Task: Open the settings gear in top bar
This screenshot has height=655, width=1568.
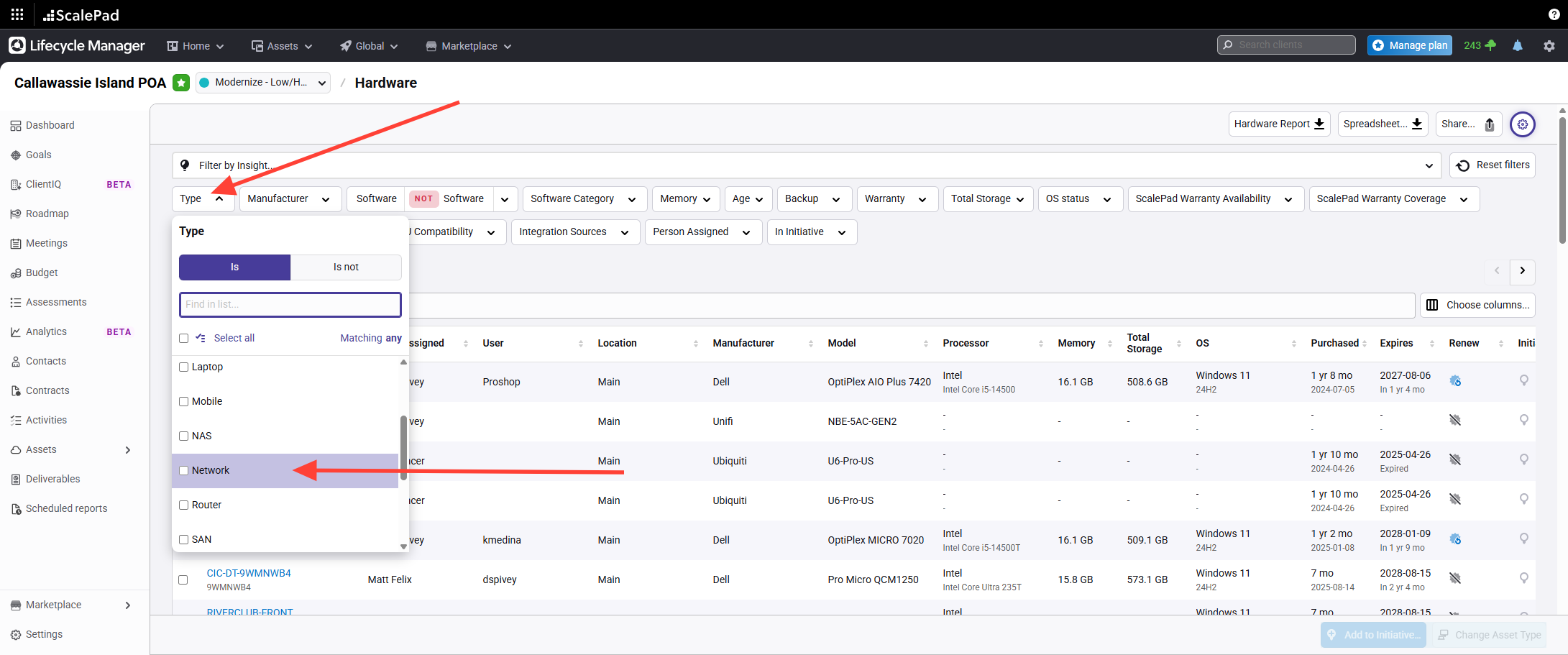Action: tap(1549, 45)
